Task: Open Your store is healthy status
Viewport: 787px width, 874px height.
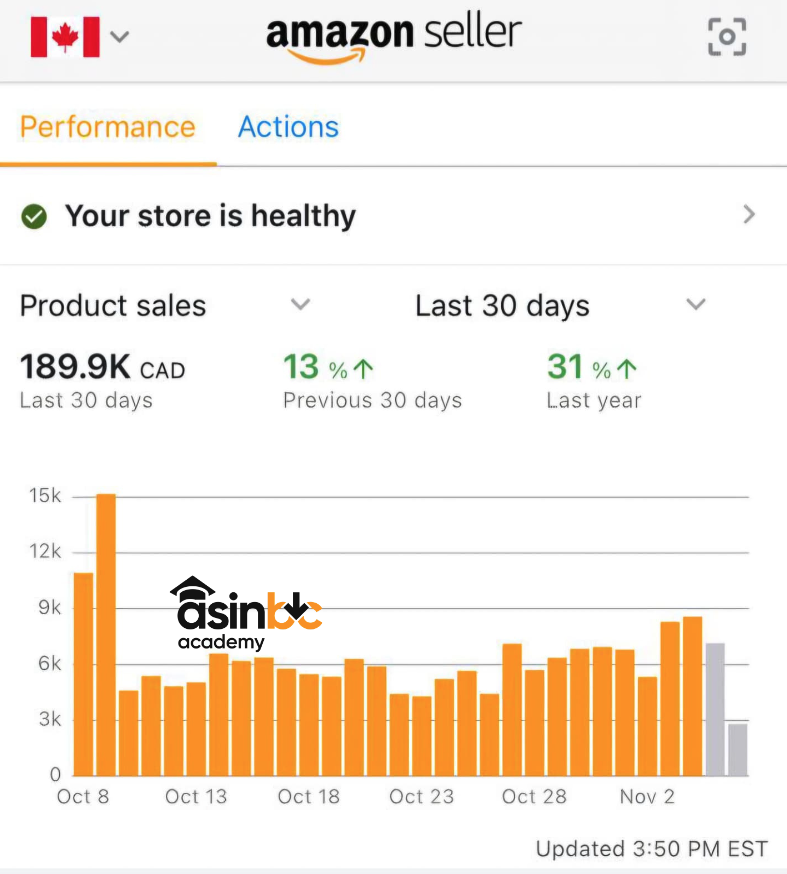Action: coord(210,216)
